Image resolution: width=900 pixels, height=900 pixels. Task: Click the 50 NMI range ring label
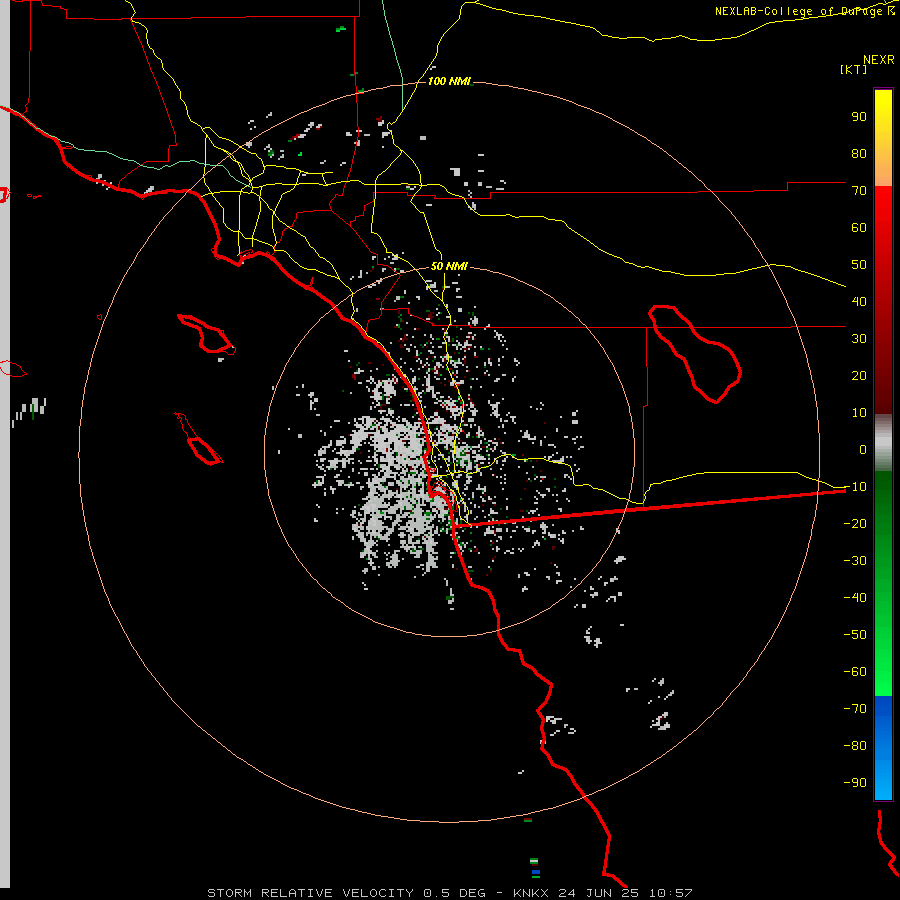click(x=449, y=266)
